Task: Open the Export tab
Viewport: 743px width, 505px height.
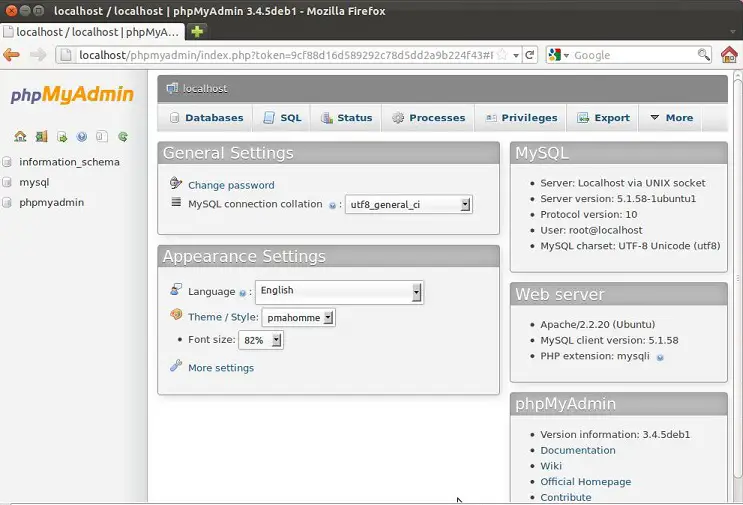Action: click(603, 117)
